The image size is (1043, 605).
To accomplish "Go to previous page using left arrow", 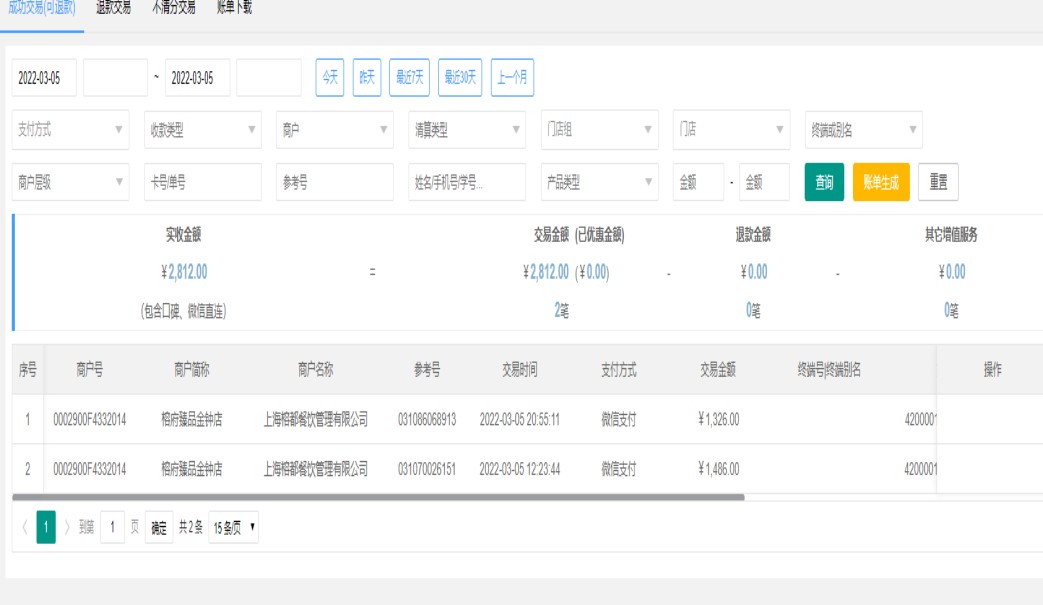I will (x=25, y=527).
